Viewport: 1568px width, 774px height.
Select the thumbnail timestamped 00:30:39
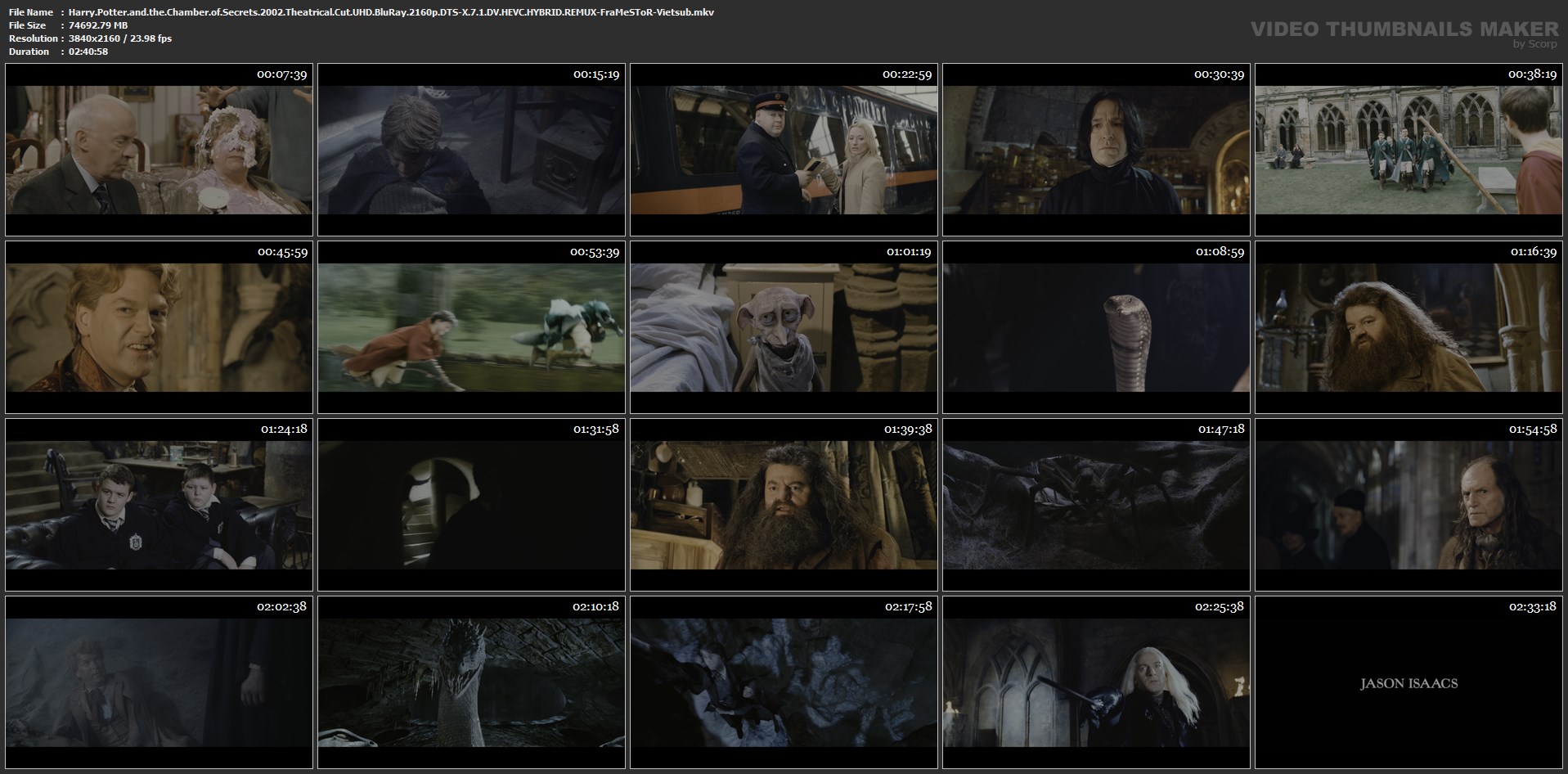pyautogui.click(x=1096, y=151)
